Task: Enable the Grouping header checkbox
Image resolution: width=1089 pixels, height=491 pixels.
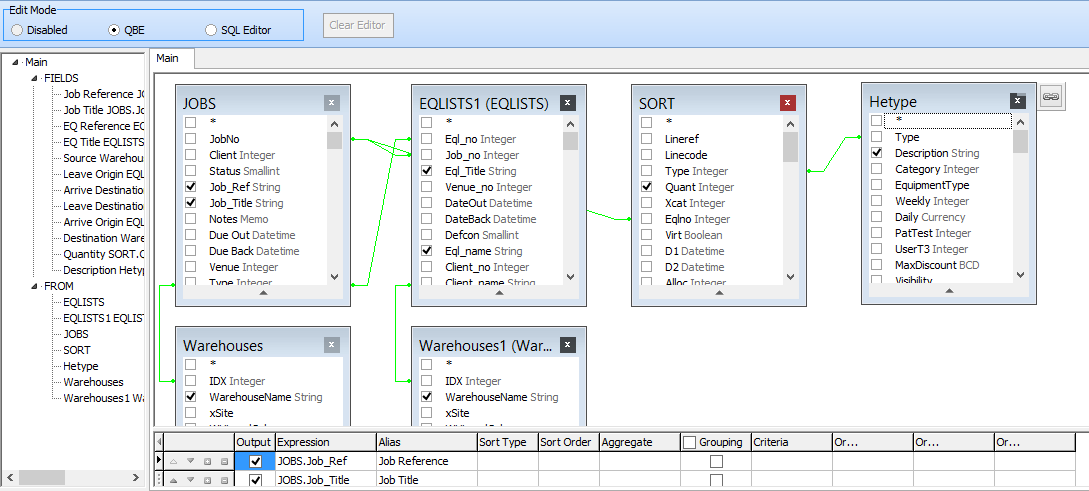Action: click(x=689, y=442)
